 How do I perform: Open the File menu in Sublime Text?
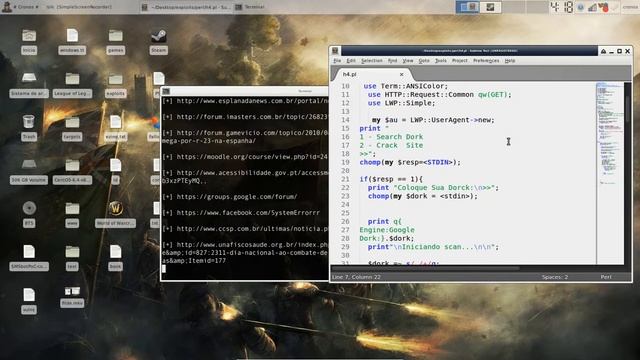pos(337,60)
